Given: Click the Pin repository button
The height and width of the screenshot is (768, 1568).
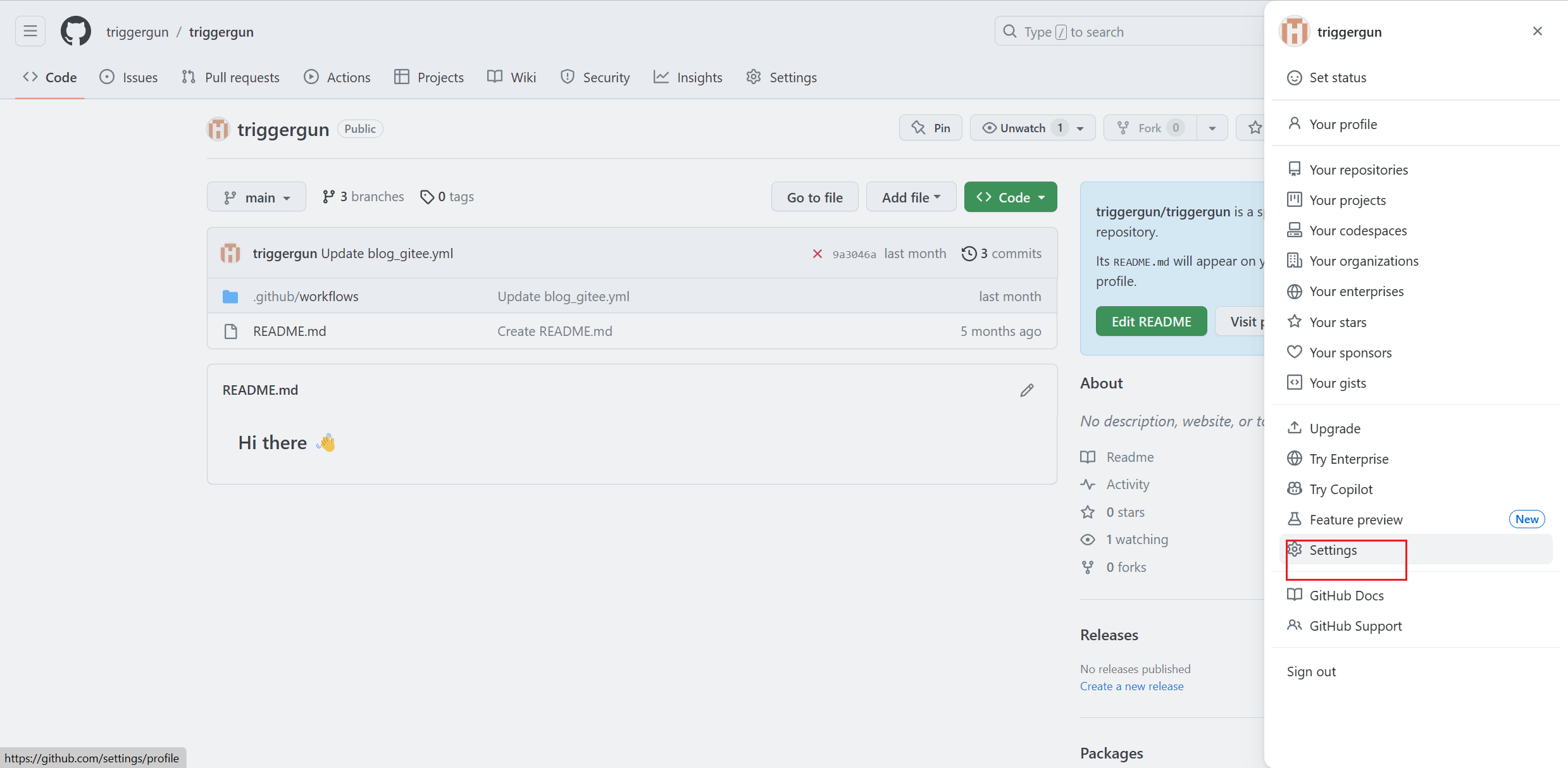Looking at the screenshot, I should [930, 128].
